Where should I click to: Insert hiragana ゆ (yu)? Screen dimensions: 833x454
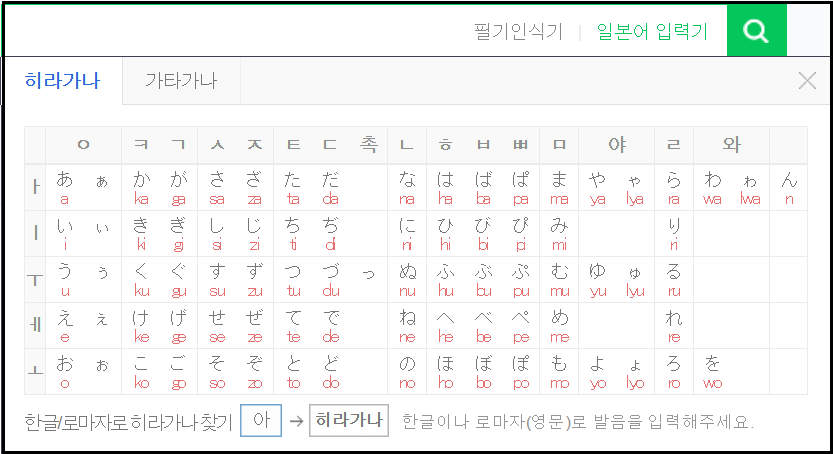pyautogui.click(x=598, y=280)
